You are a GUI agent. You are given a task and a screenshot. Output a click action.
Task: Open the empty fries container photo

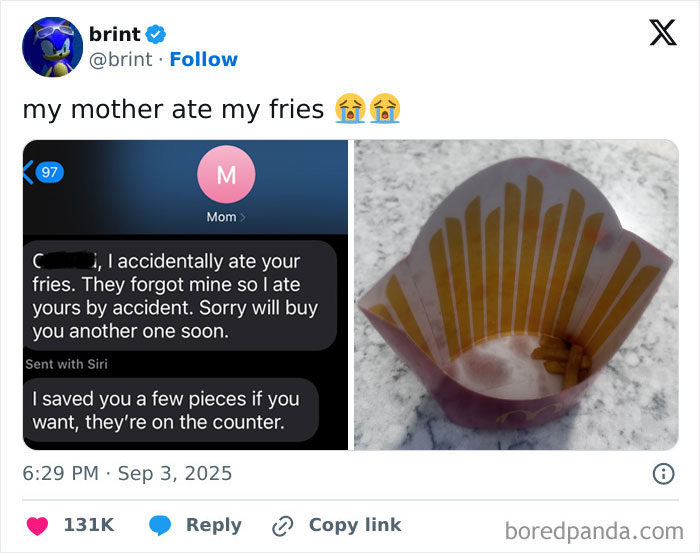coord(516,295)
